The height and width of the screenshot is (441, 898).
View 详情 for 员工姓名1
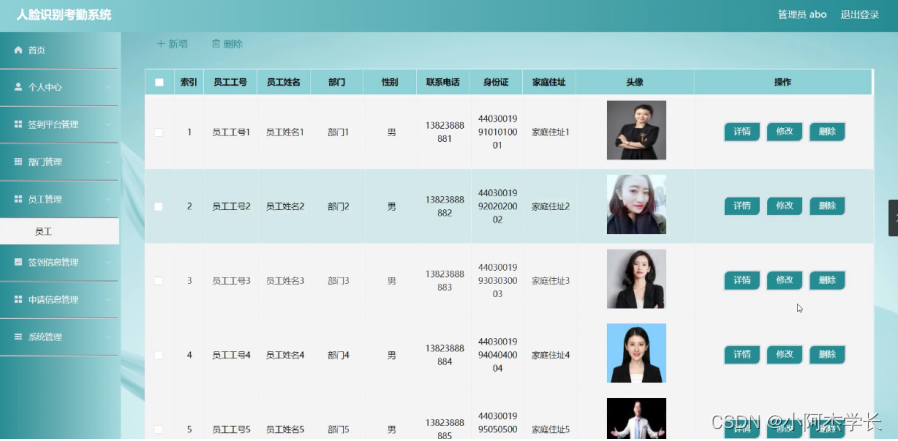pyautogui.click(x=742, y=132)
